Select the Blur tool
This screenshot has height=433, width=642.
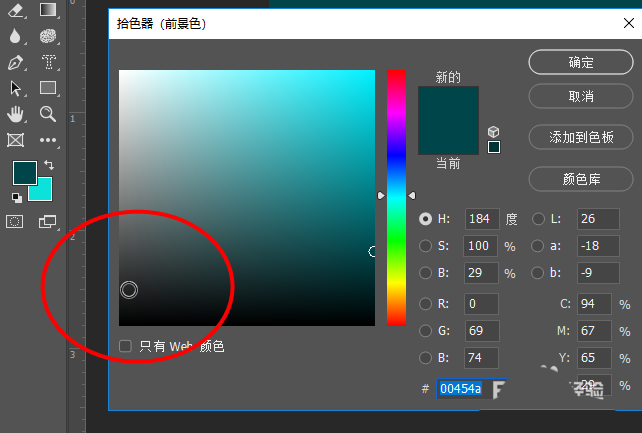coord(15,36)
